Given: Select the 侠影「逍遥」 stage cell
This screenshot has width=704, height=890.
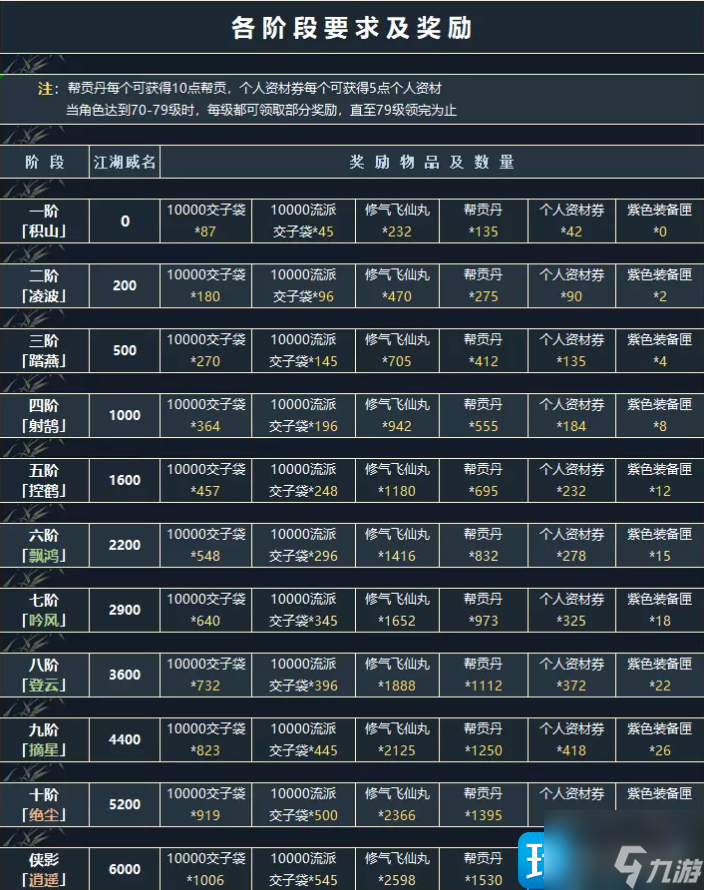Looking at the screenshot, I should click(44, 869).
